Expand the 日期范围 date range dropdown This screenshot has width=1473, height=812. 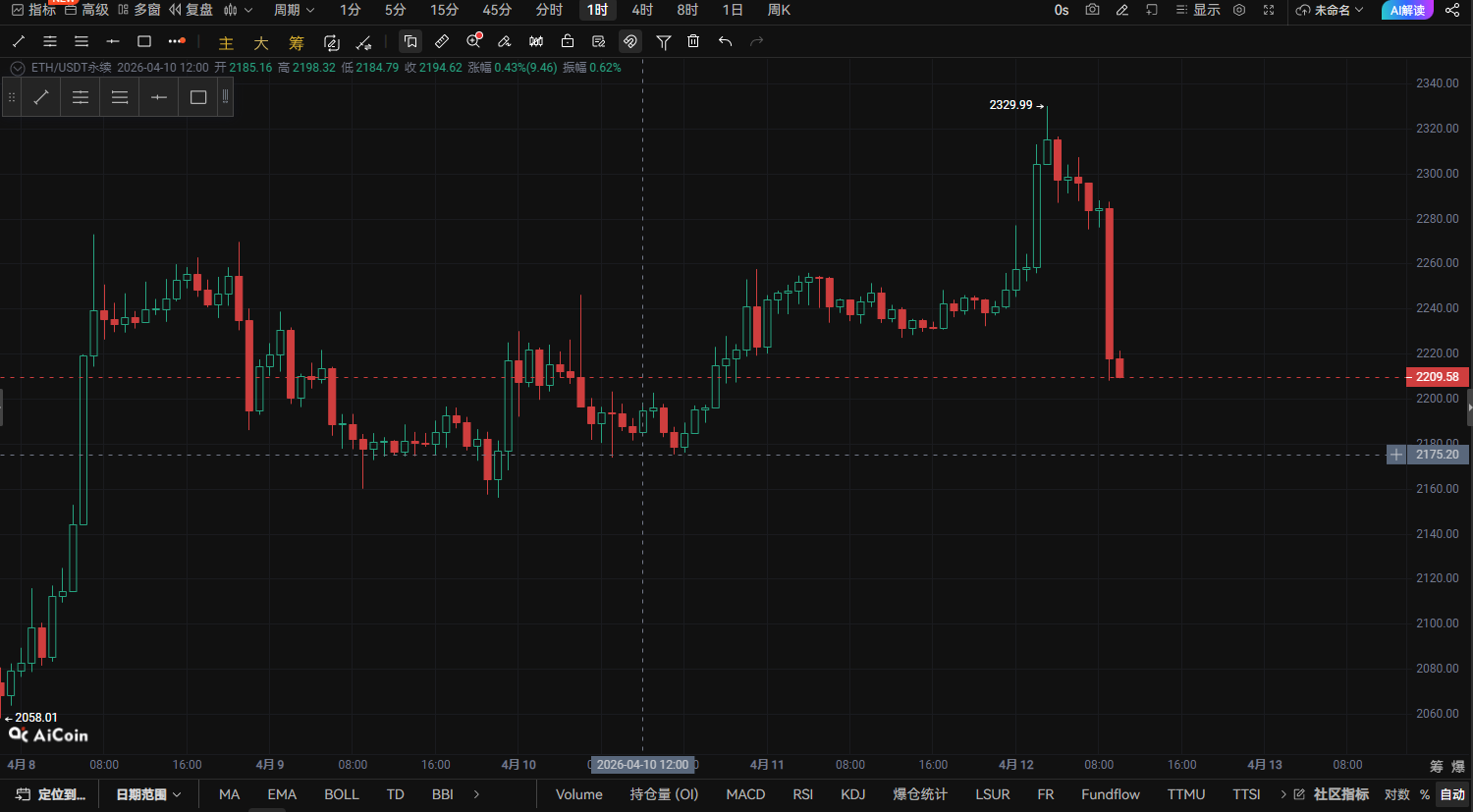(x=148, y=794)
